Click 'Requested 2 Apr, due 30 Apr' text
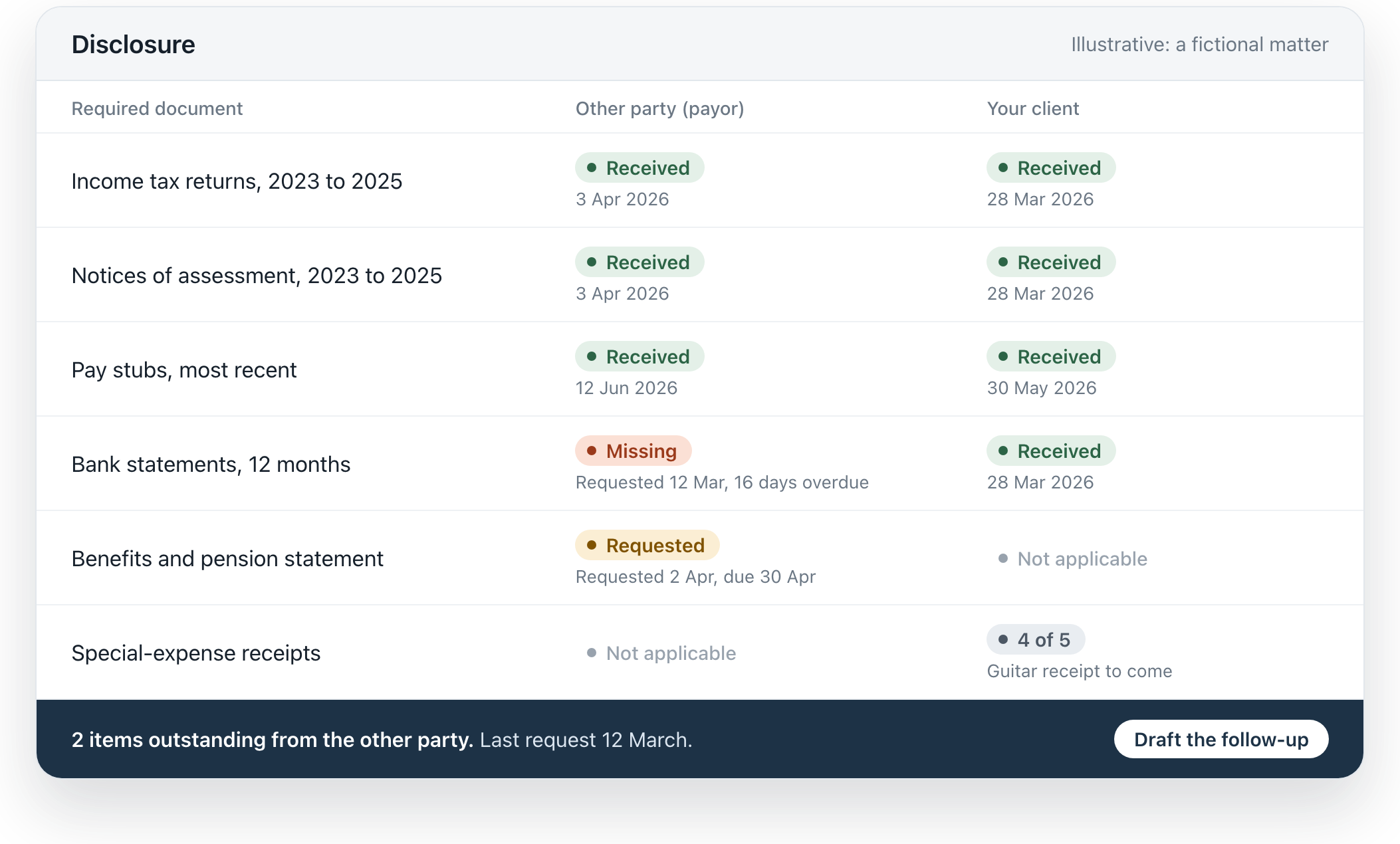This screenshot has width=1400, height=844. pyautogui.click(x=695, y=576)
